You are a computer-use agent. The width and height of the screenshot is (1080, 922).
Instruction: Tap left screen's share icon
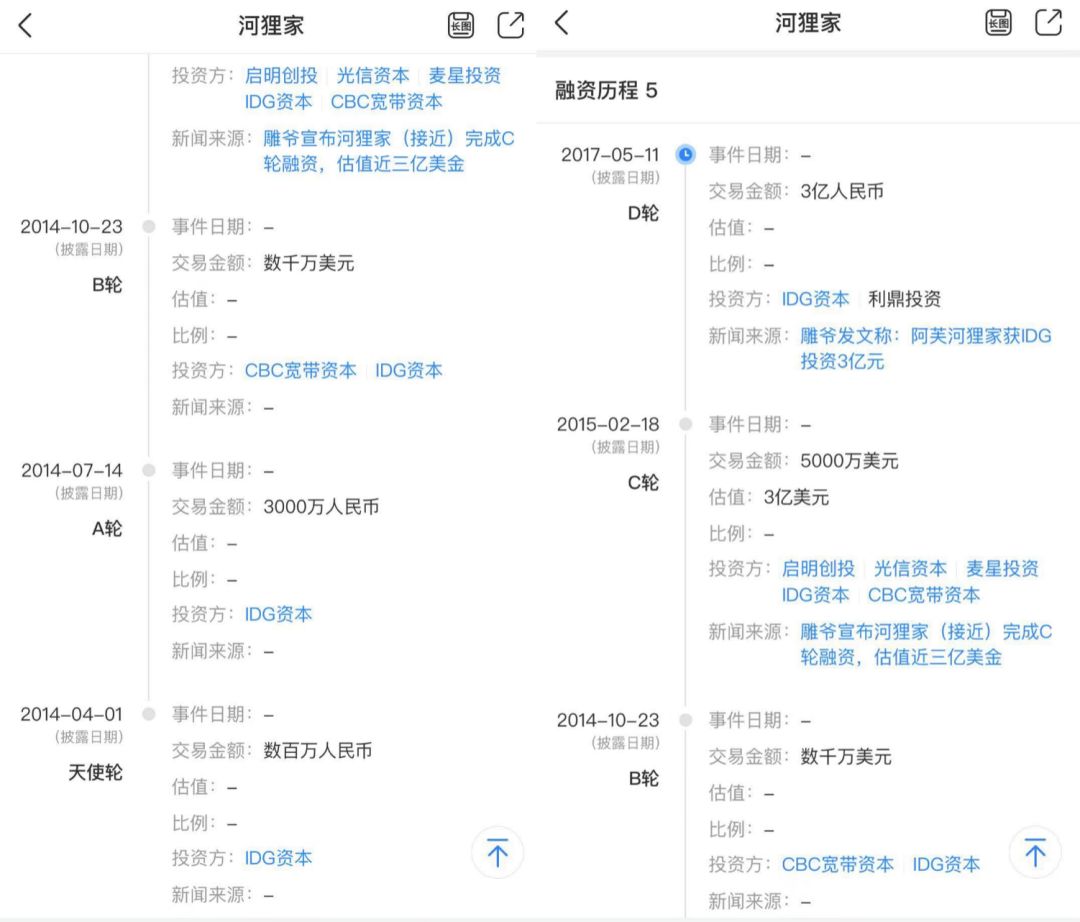click(510, 25)
